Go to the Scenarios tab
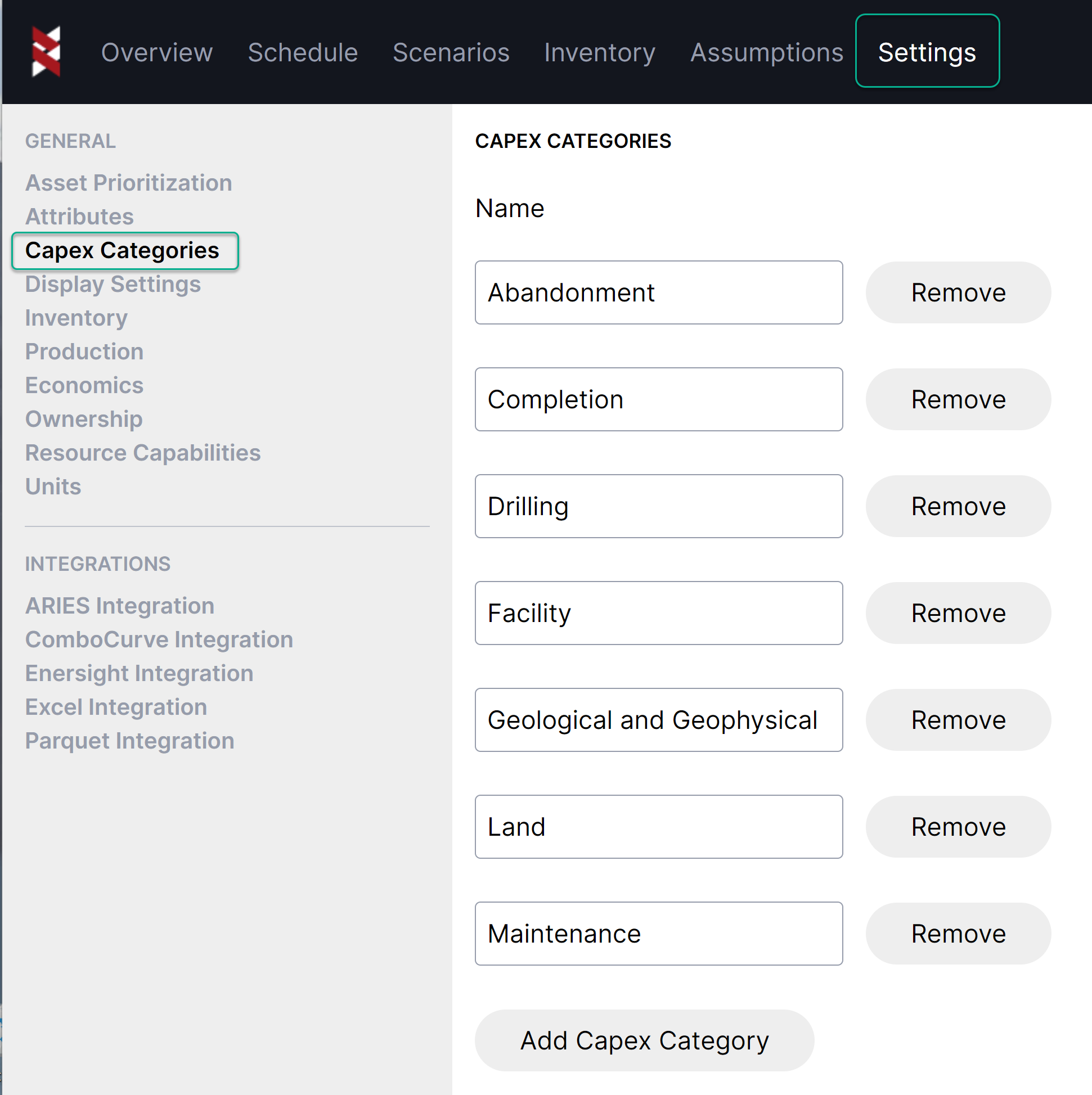The image size is (1092, 1095). [451, 53]
